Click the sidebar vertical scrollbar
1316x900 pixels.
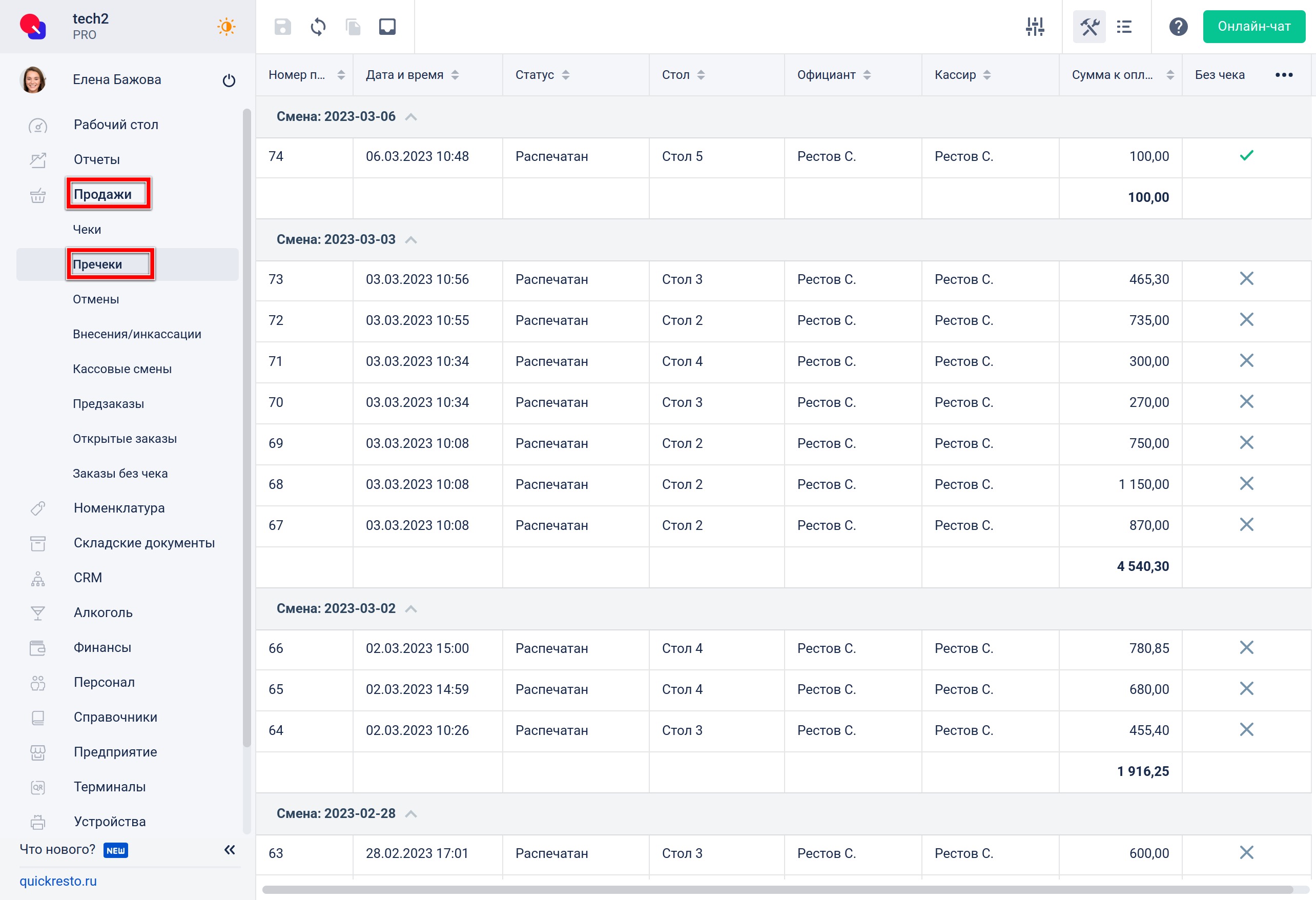(246, 427)
